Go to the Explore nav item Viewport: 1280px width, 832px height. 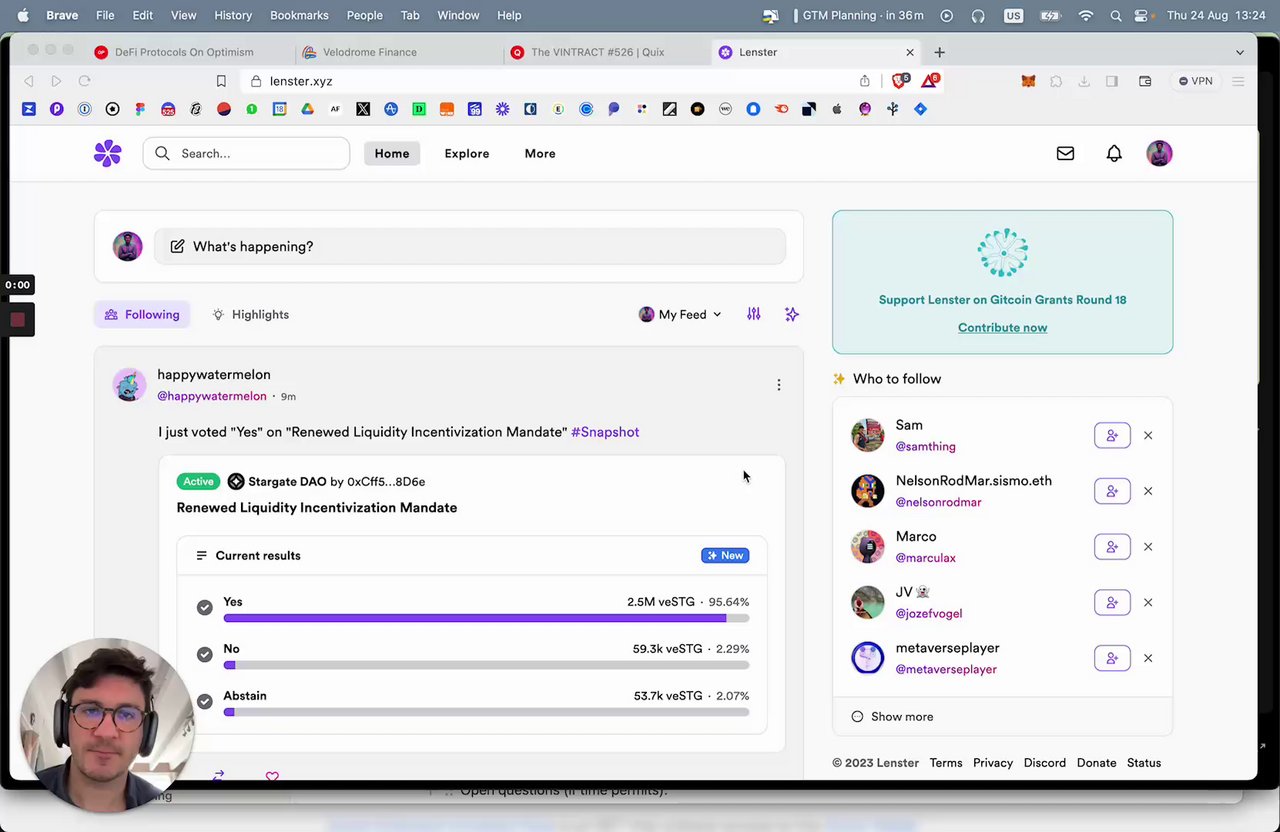coord(467,153)
